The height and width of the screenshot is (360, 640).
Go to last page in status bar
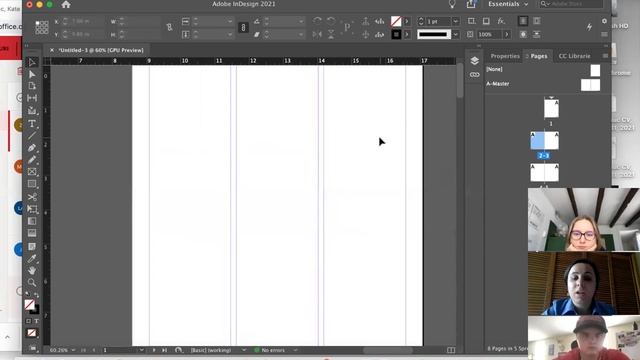click(164, 350)
